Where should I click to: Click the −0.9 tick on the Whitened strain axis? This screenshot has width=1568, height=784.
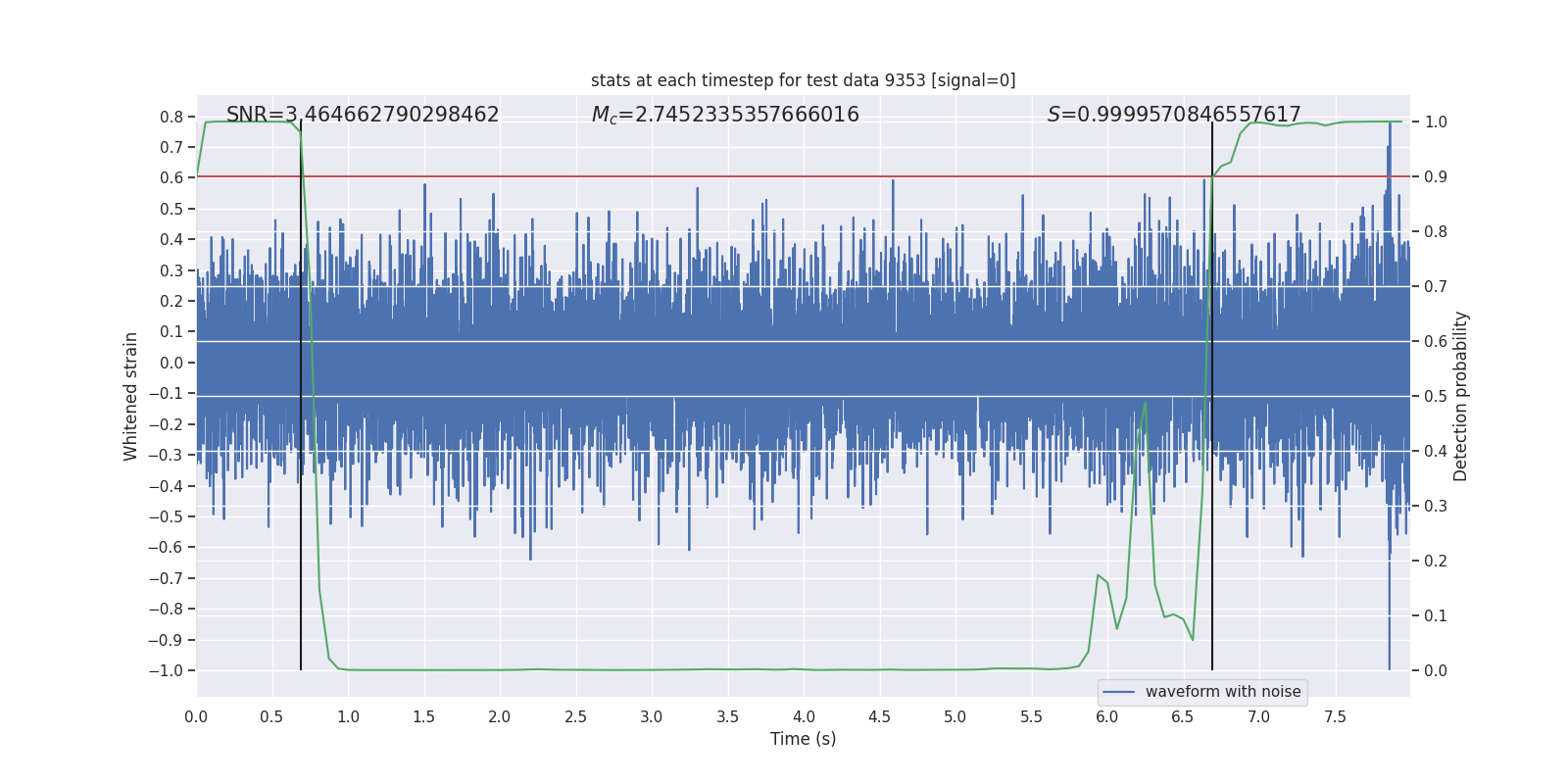[166, 640]
